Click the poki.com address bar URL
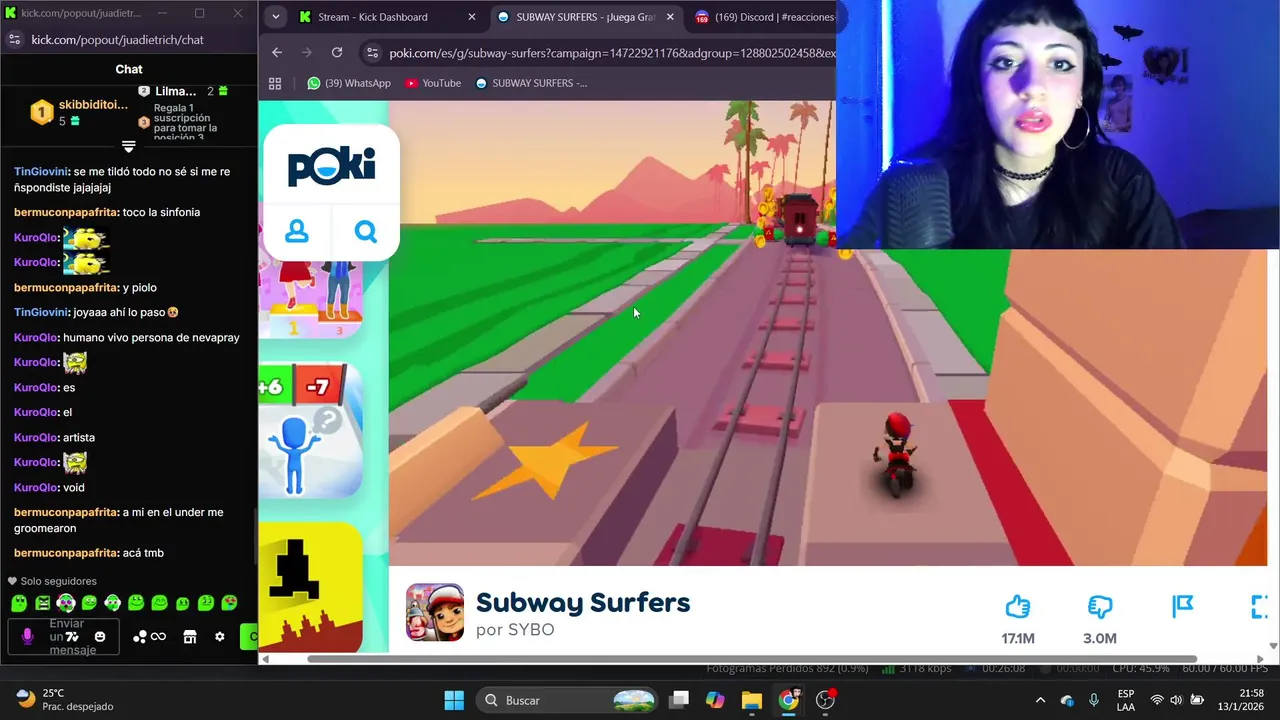Image resolution: width=1280 pixels, height=720 pixels. [x=612, y=53]
